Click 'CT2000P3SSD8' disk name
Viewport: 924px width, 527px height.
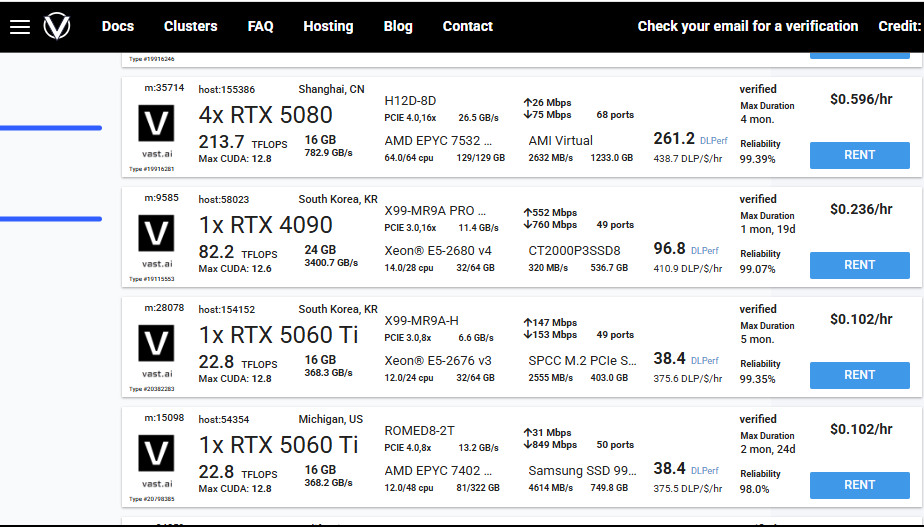(x=575, y=251)
